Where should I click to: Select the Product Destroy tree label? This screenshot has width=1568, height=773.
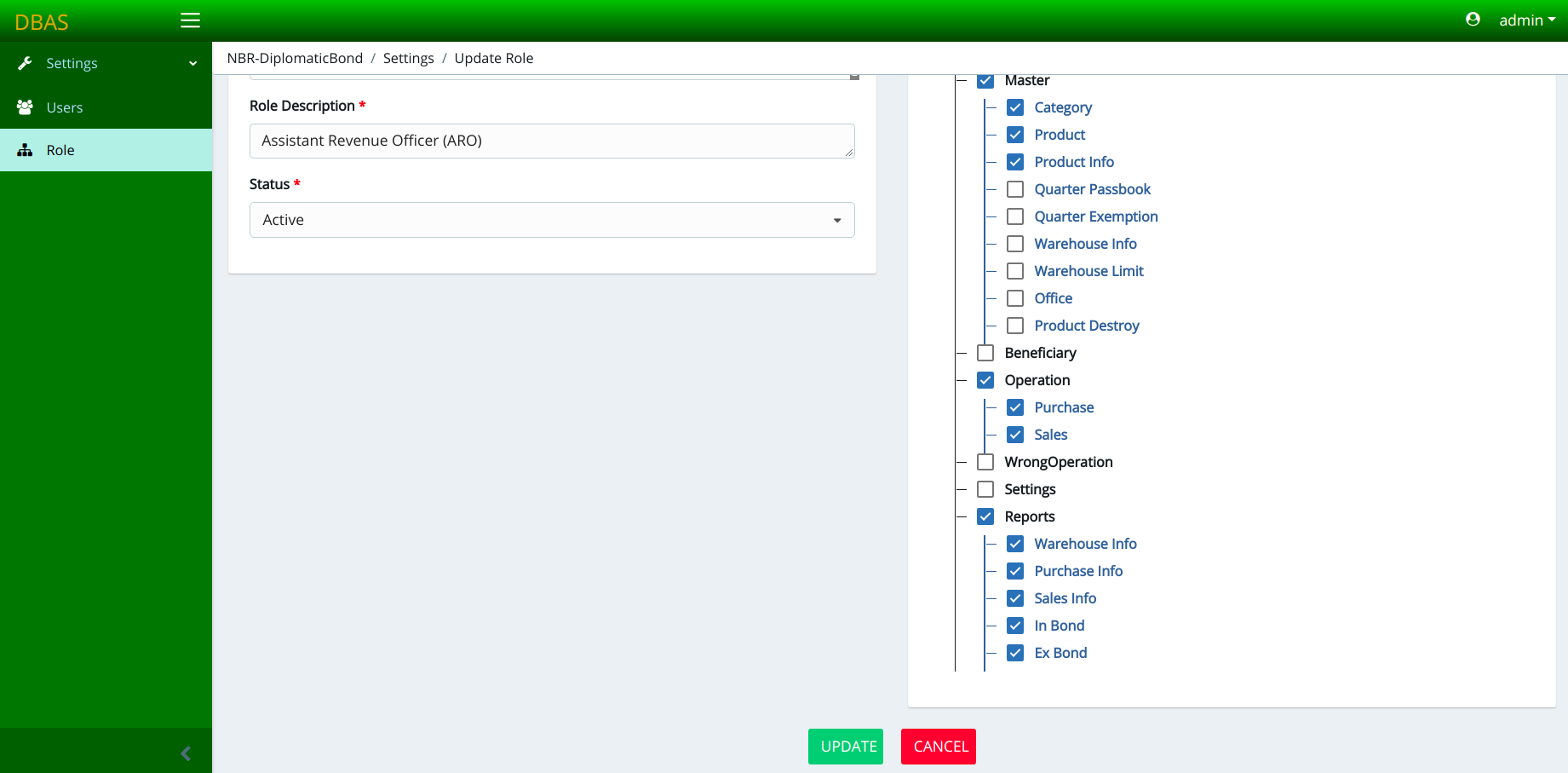1087,326
